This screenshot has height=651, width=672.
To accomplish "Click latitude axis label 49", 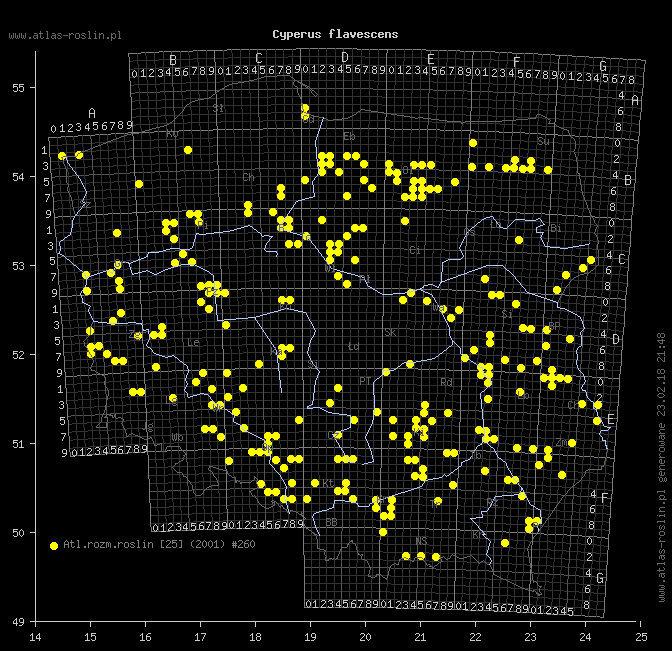I will [18, 622].
